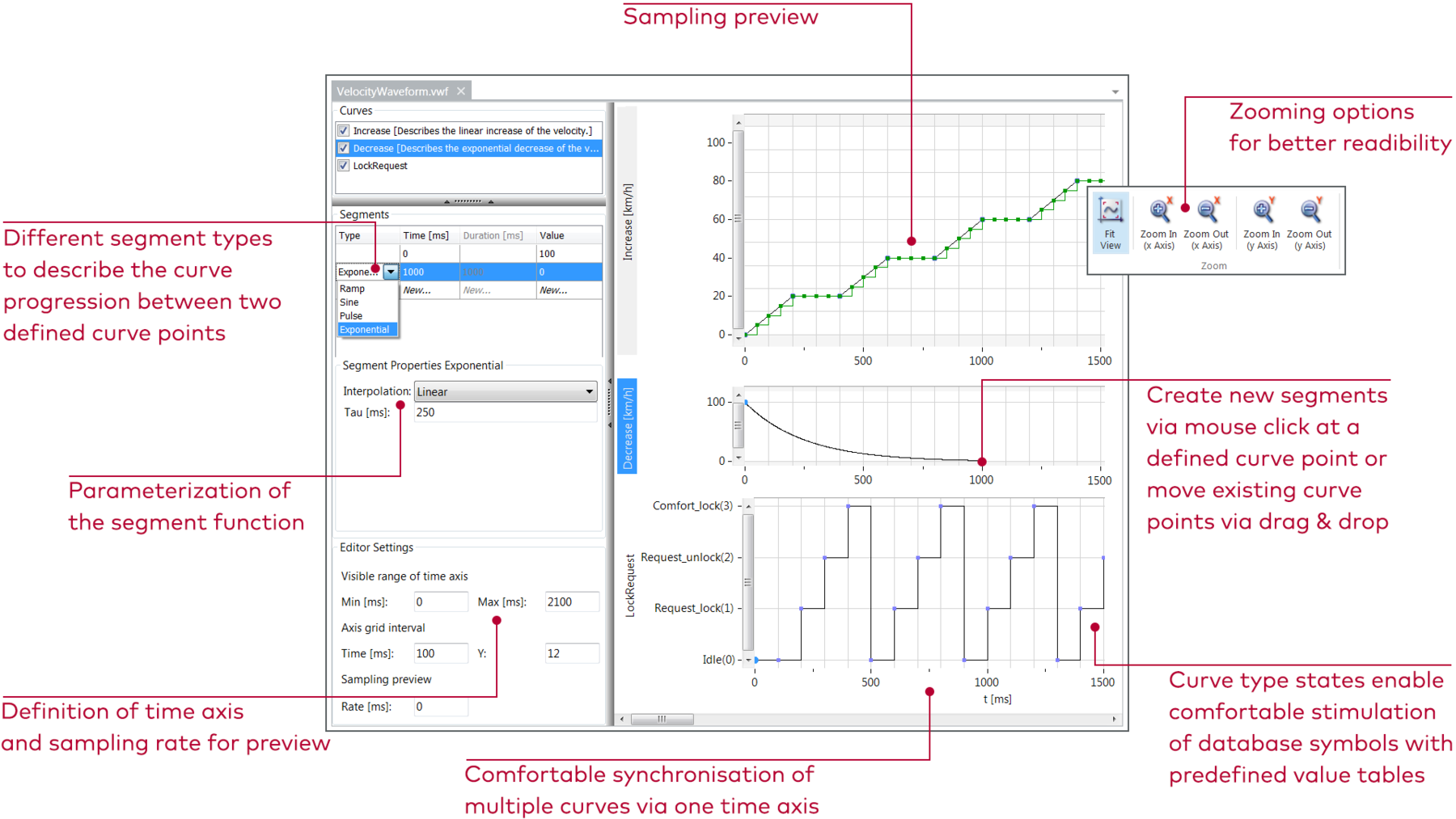Select Increase curve description row
Viewport: 1456px width, 819px height.
468,130
